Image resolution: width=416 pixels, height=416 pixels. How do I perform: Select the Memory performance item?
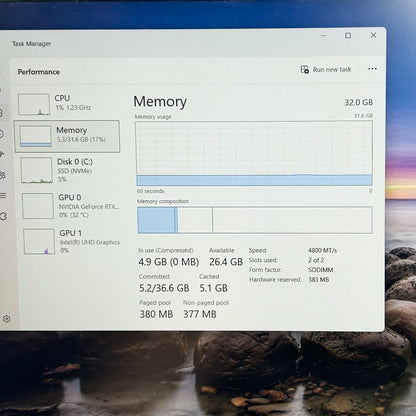tap(67, 136)
